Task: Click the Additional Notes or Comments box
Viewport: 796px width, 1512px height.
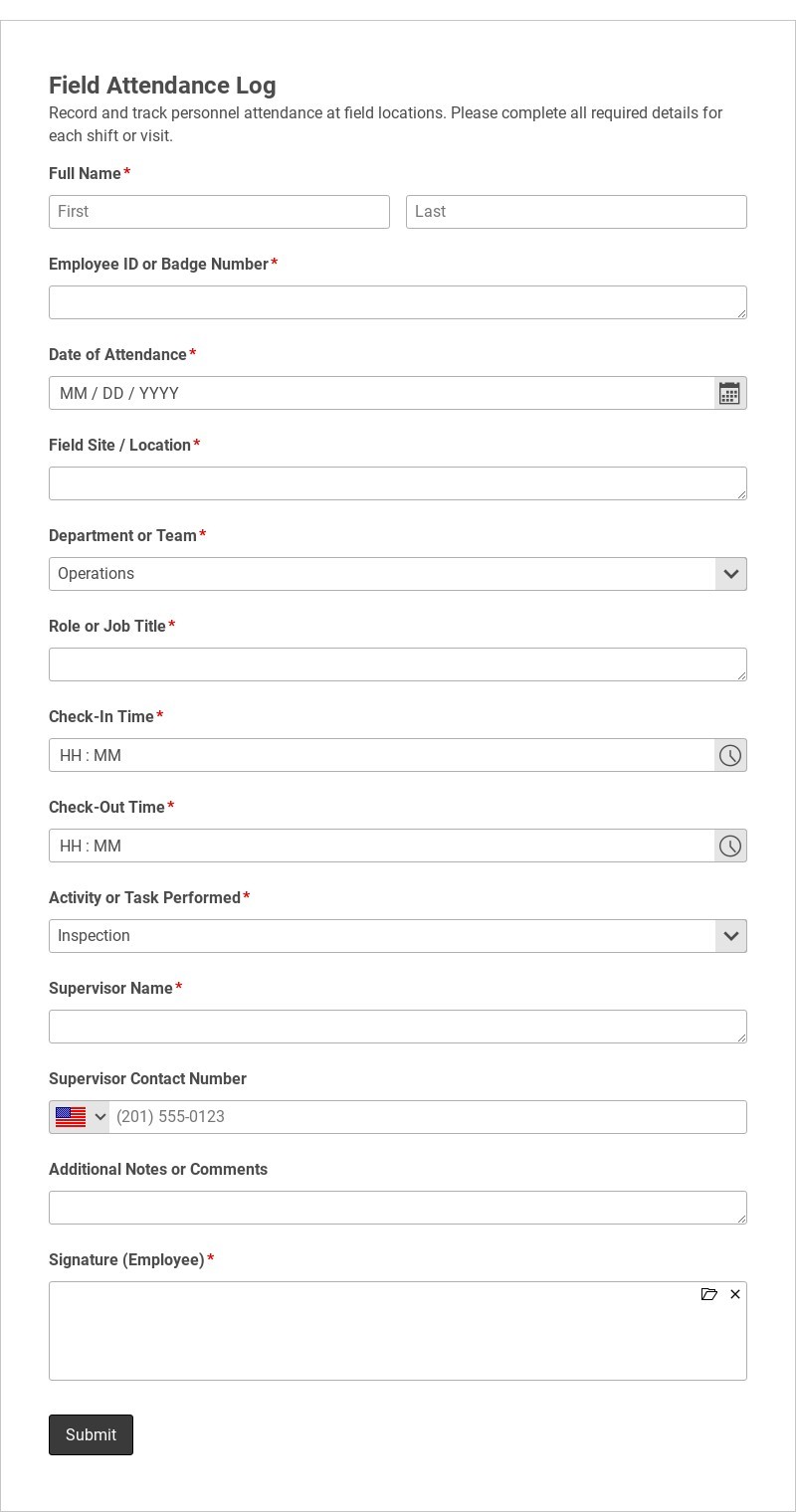Action: click(398, 1208)
